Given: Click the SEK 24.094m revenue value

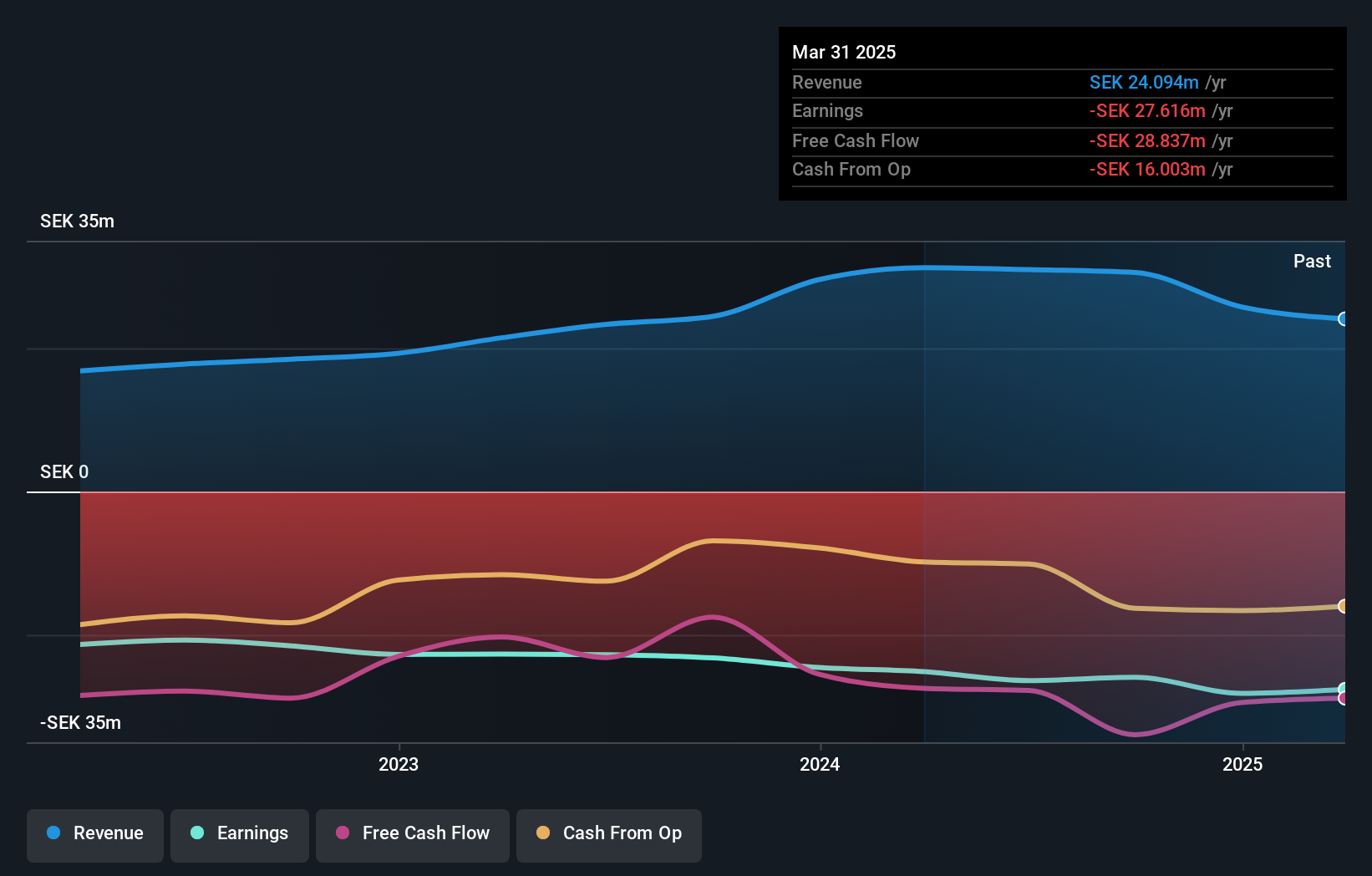Looking at the screenshot, I should (x=1144, y=82).
